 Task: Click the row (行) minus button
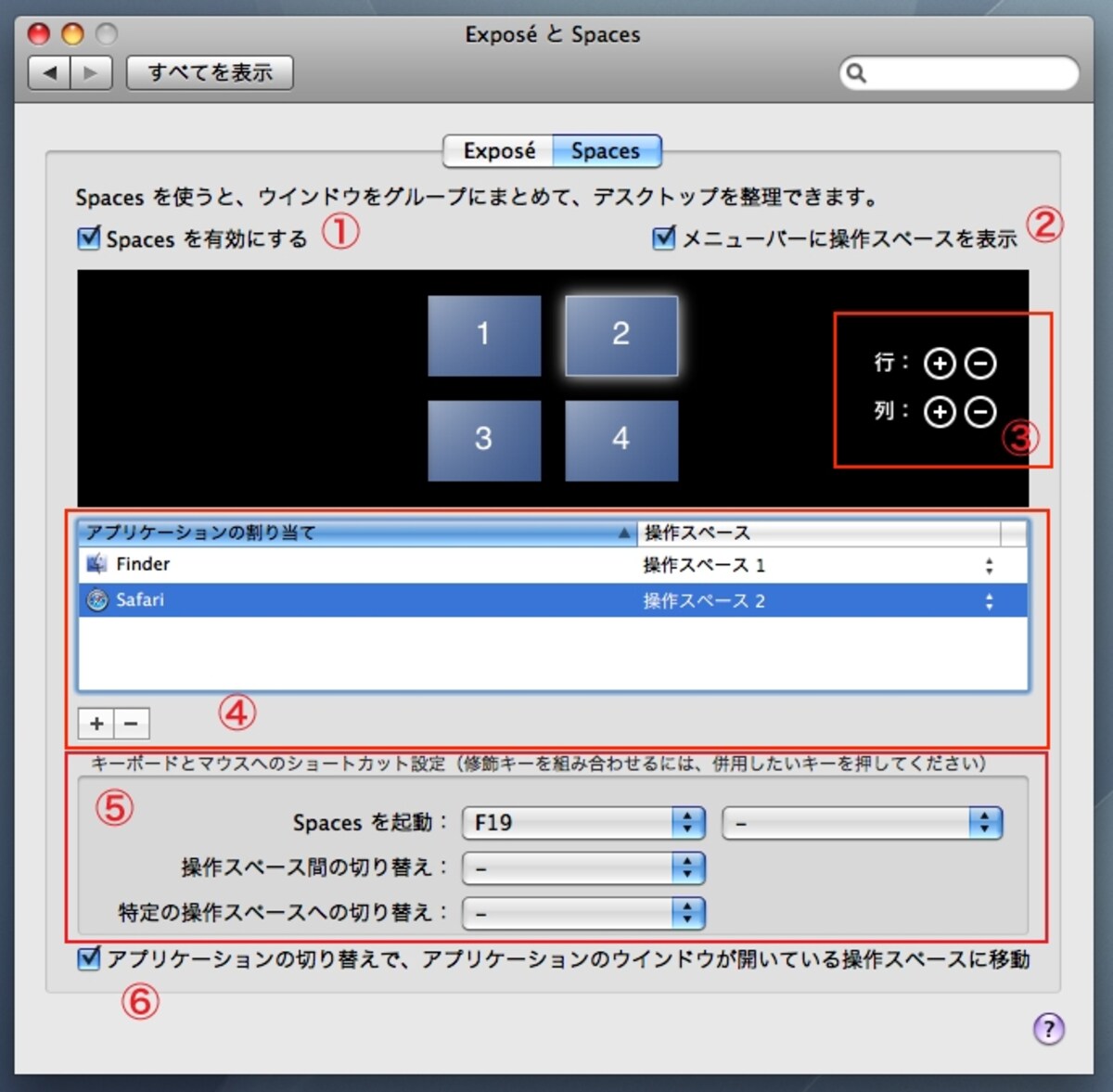[x=980, y=363]
